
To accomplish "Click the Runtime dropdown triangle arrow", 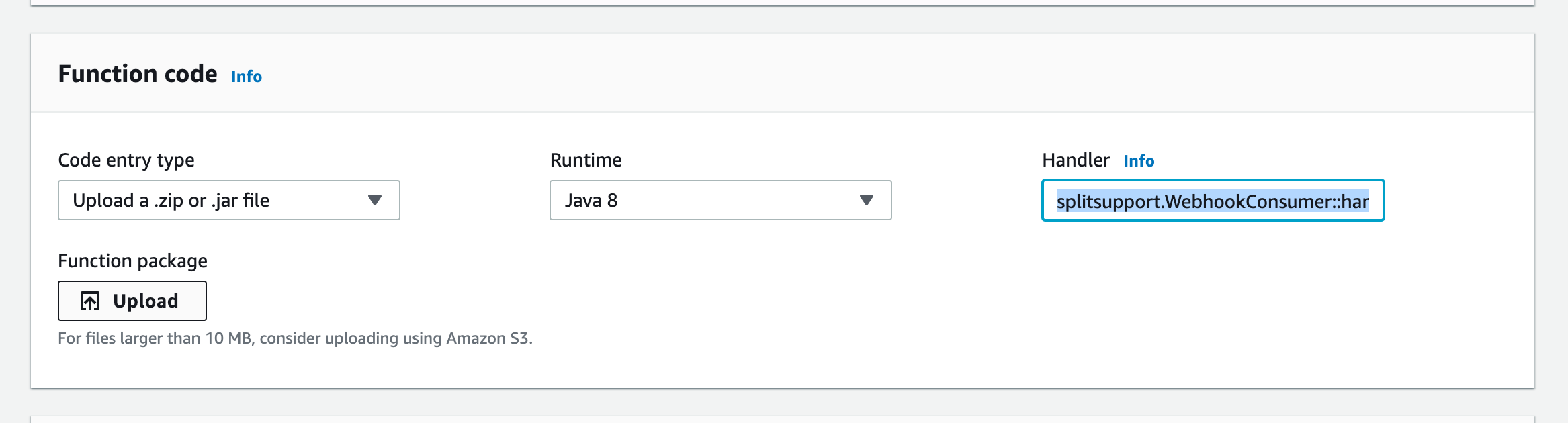I will (x=867, y=200).
